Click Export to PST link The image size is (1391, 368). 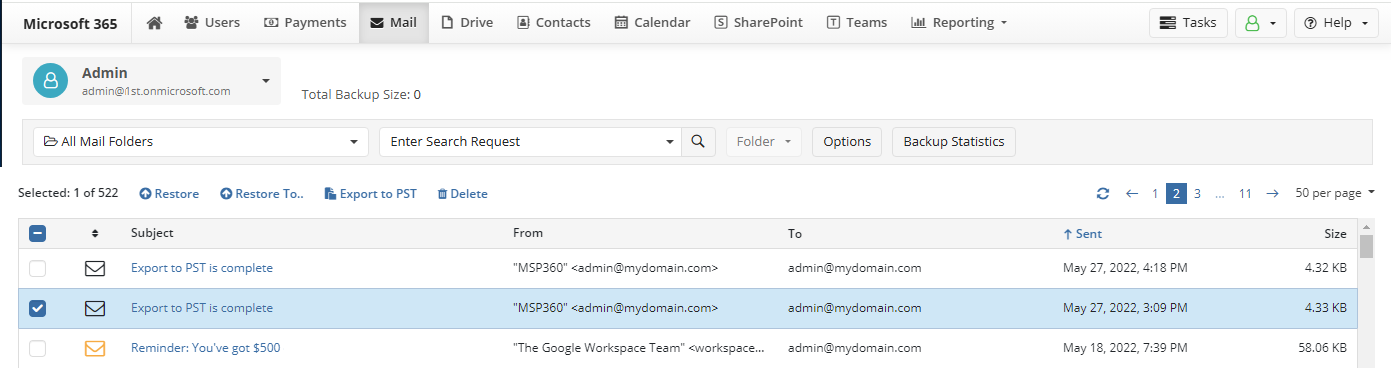pyautogui.click(x=370, y=194)
